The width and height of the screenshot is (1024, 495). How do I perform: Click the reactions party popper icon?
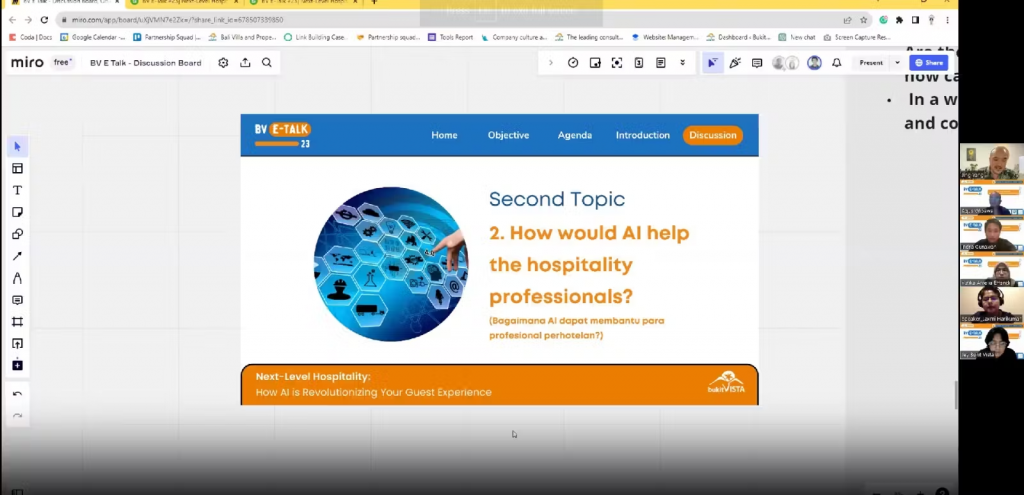coord(735,63)
